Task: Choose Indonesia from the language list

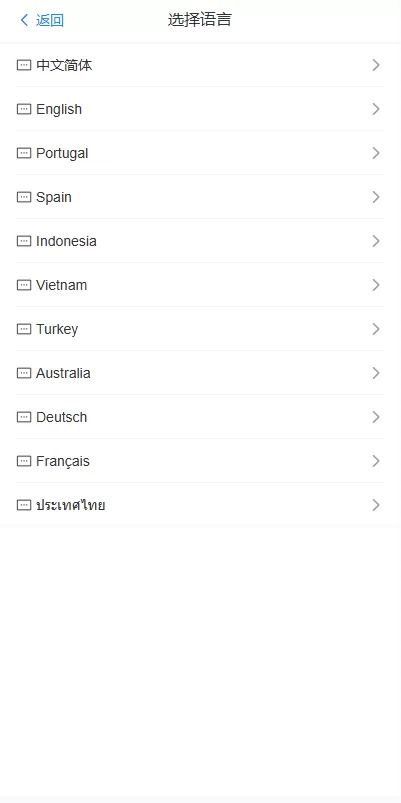Action: pos(200,241)
